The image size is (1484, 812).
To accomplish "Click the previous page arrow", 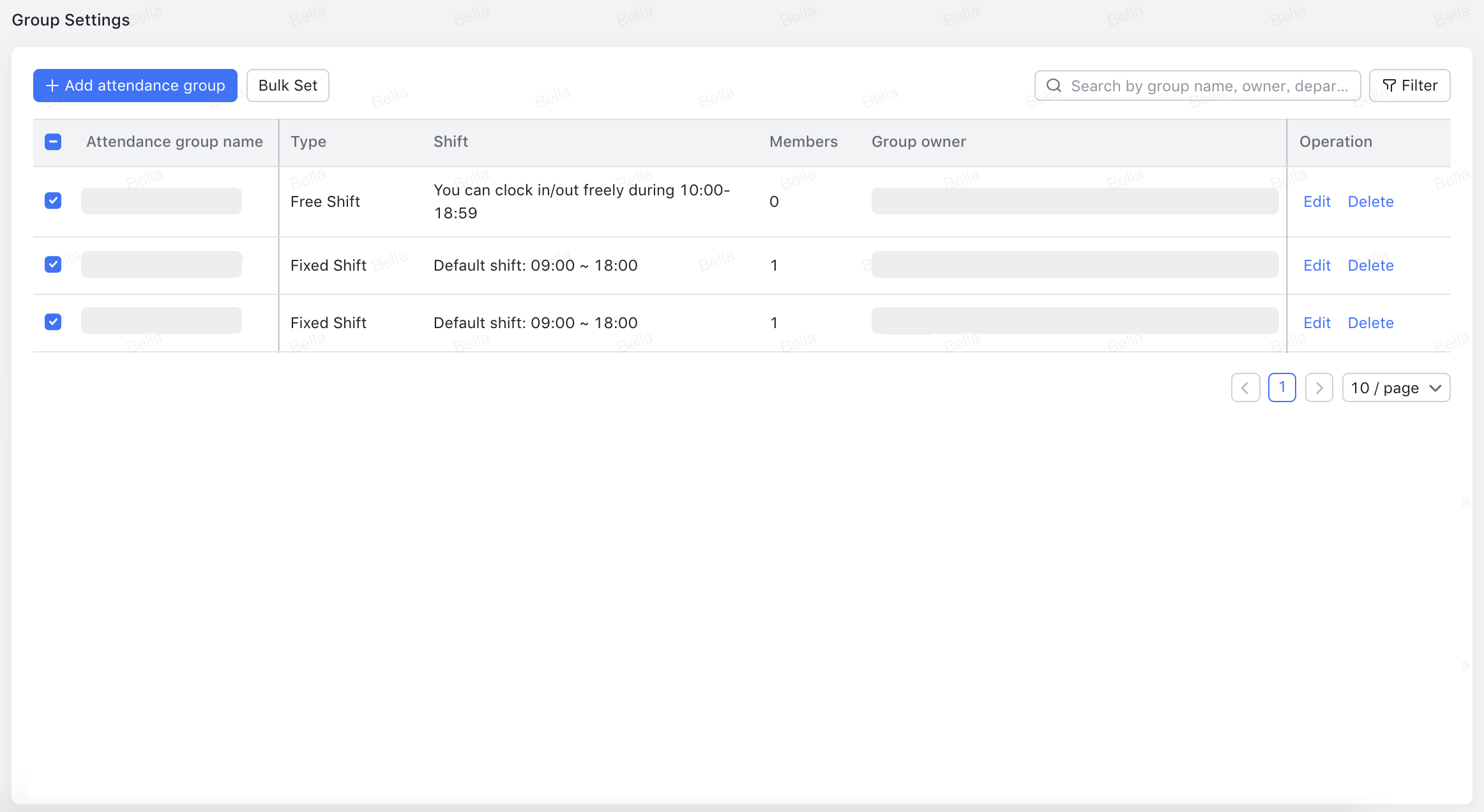I will pyautogui.click(x=1245, y=387).
